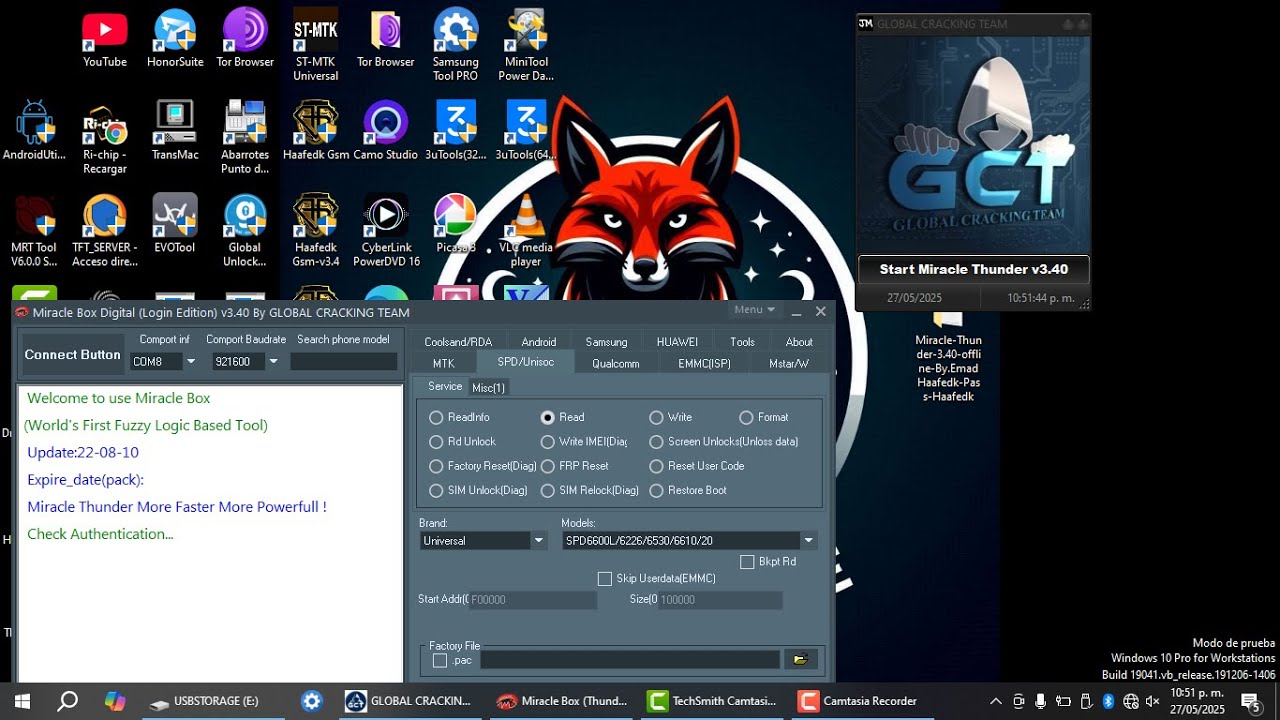
Task: Click Start Miracle Thunder v3.40 button
Action: (973, 269)
